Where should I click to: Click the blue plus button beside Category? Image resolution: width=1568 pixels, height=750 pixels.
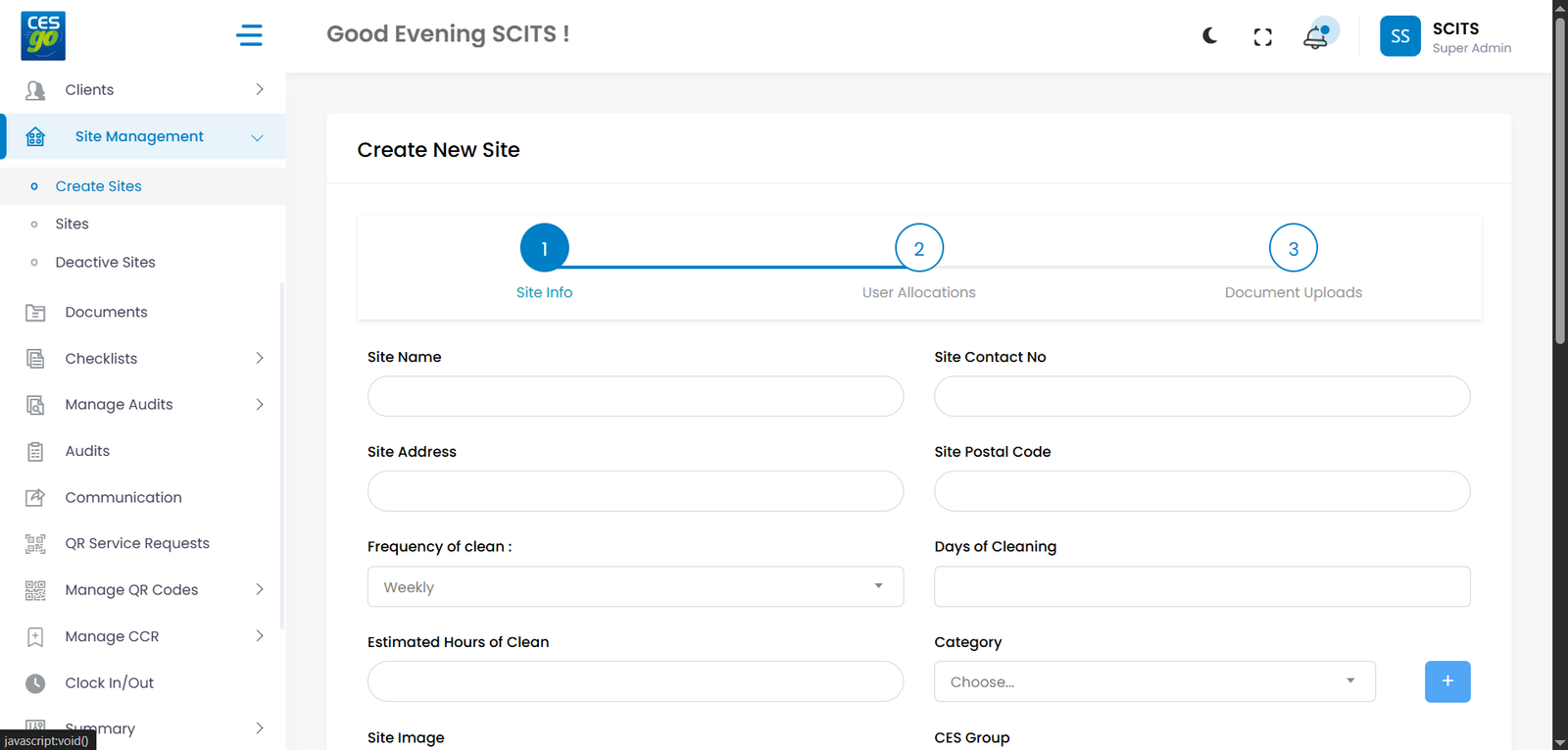1446,681
